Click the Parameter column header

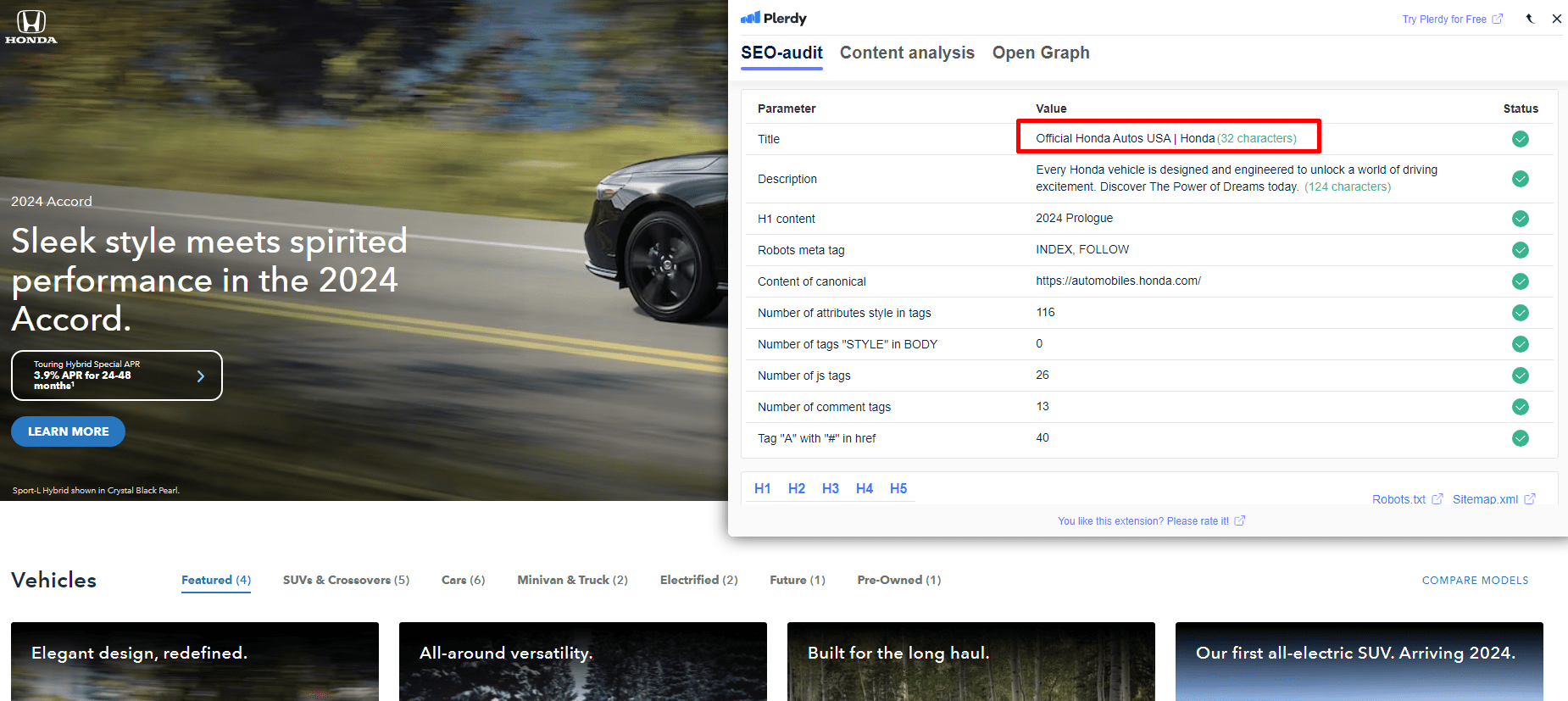tap(787, 108)
